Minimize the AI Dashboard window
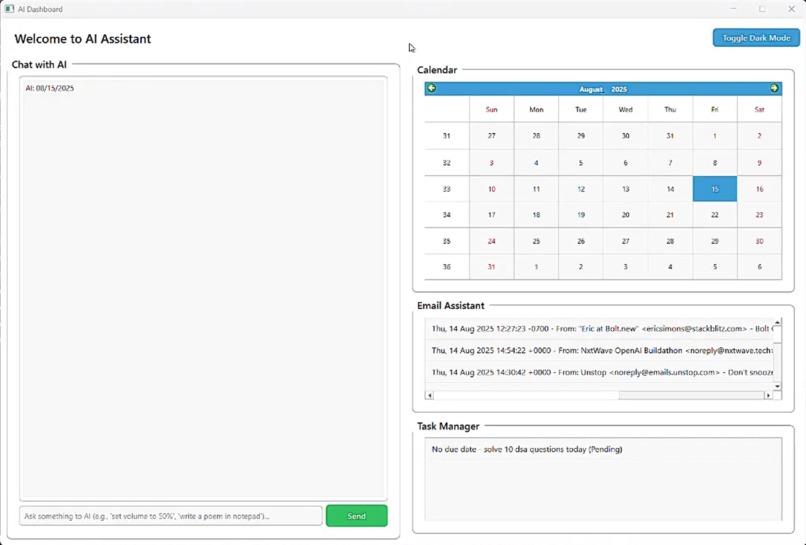 click(734, 9)
